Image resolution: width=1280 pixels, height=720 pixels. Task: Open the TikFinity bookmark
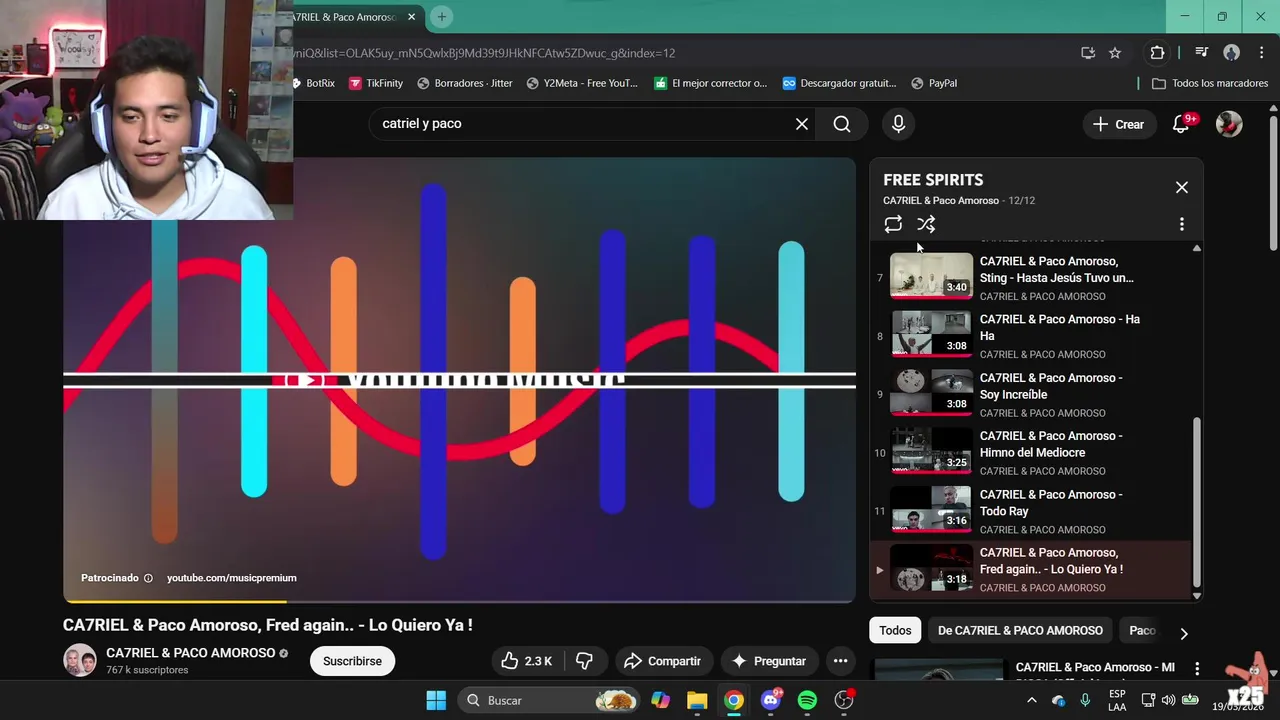(x=376, y=83)
